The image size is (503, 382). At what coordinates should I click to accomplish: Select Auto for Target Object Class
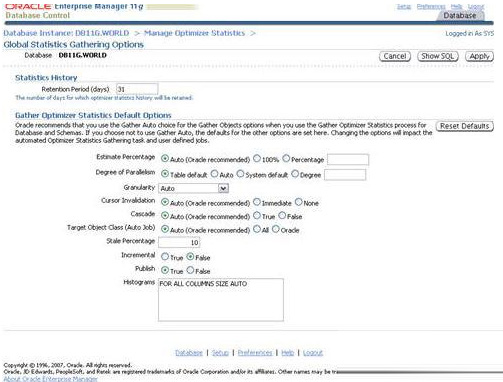165,229
